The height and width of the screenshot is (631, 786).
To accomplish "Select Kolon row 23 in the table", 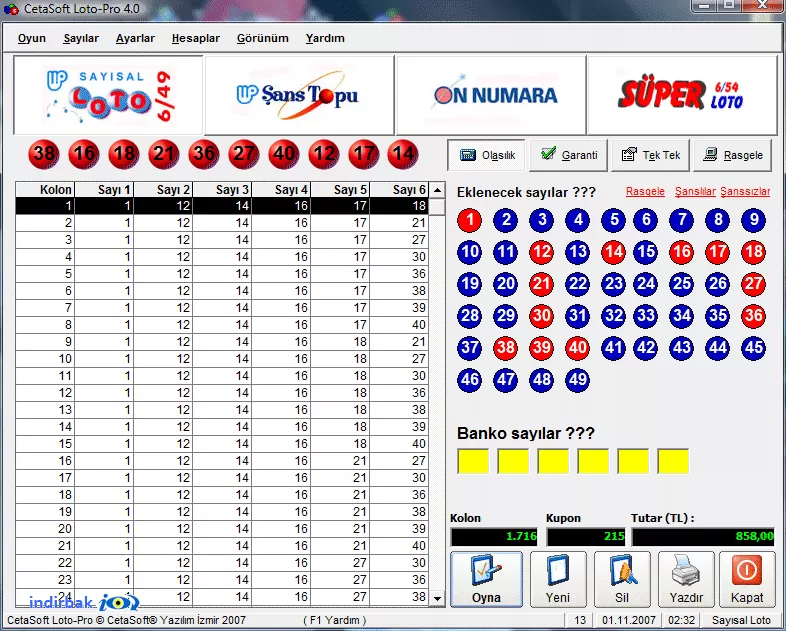I will 222,580.
